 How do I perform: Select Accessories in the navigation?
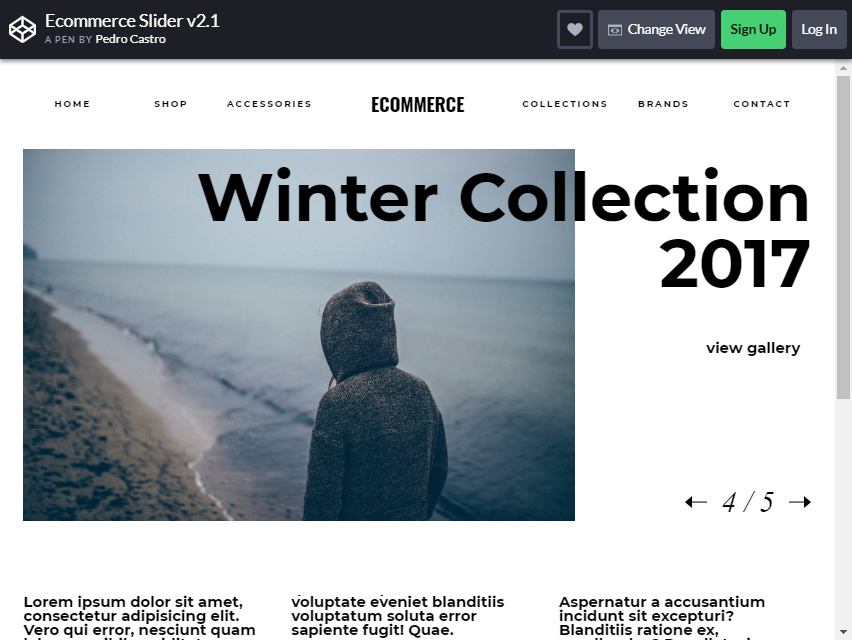(269, 104)
